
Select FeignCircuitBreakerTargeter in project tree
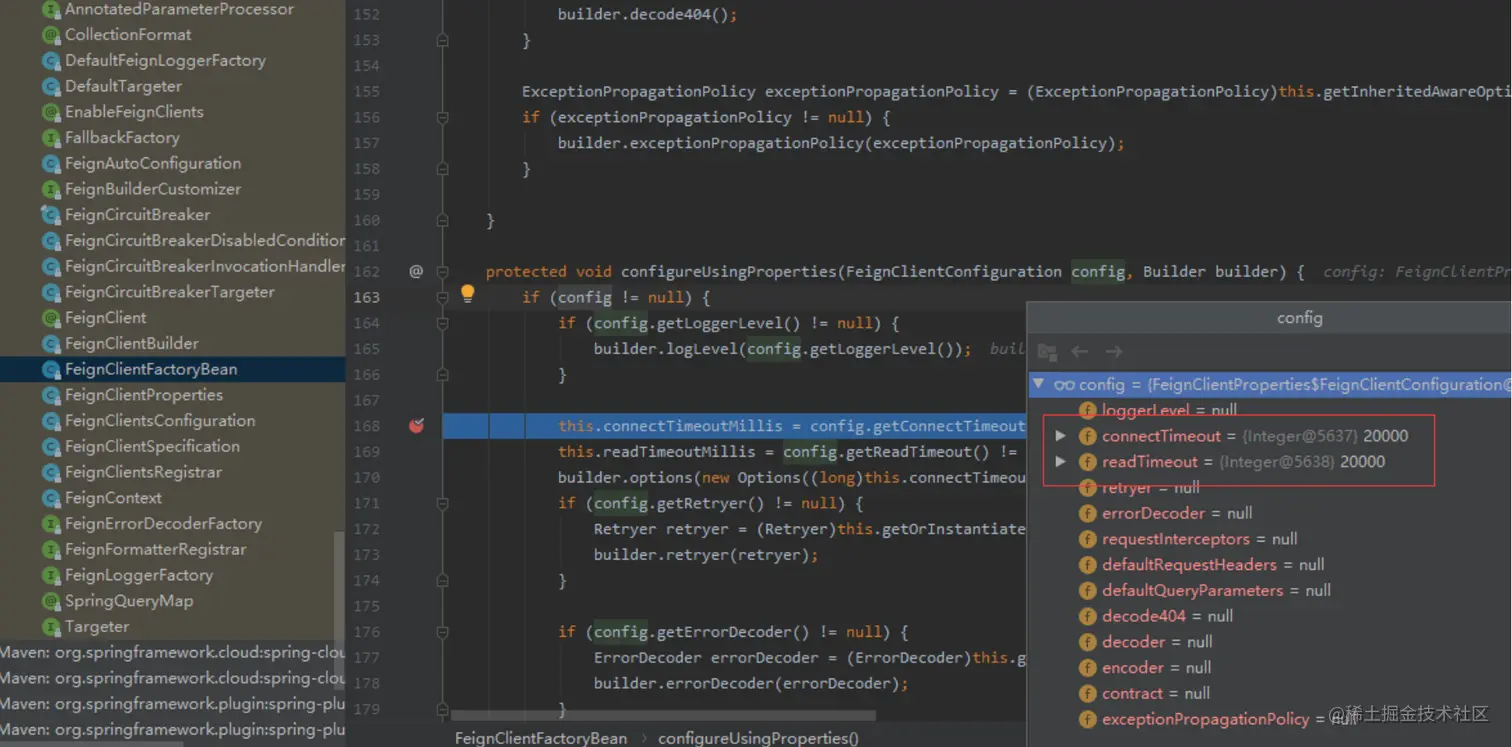(172, 292)
